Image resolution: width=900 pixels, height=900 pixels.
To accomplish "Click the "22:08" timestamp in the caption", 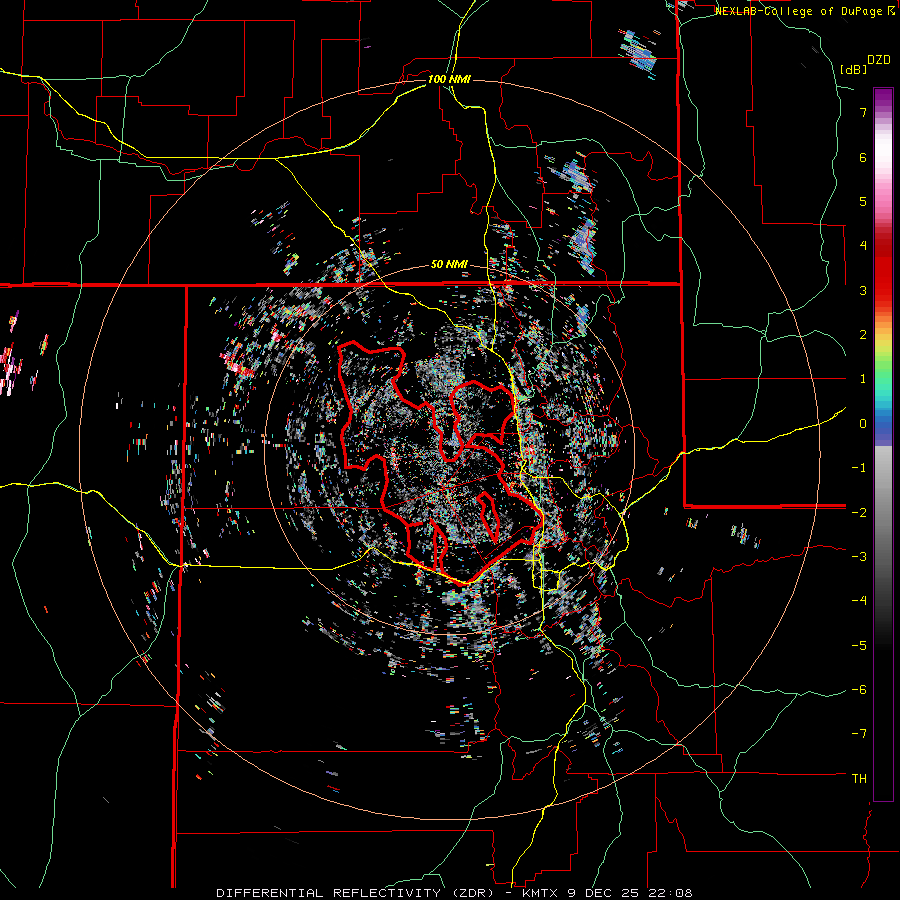I will [670, 893].
